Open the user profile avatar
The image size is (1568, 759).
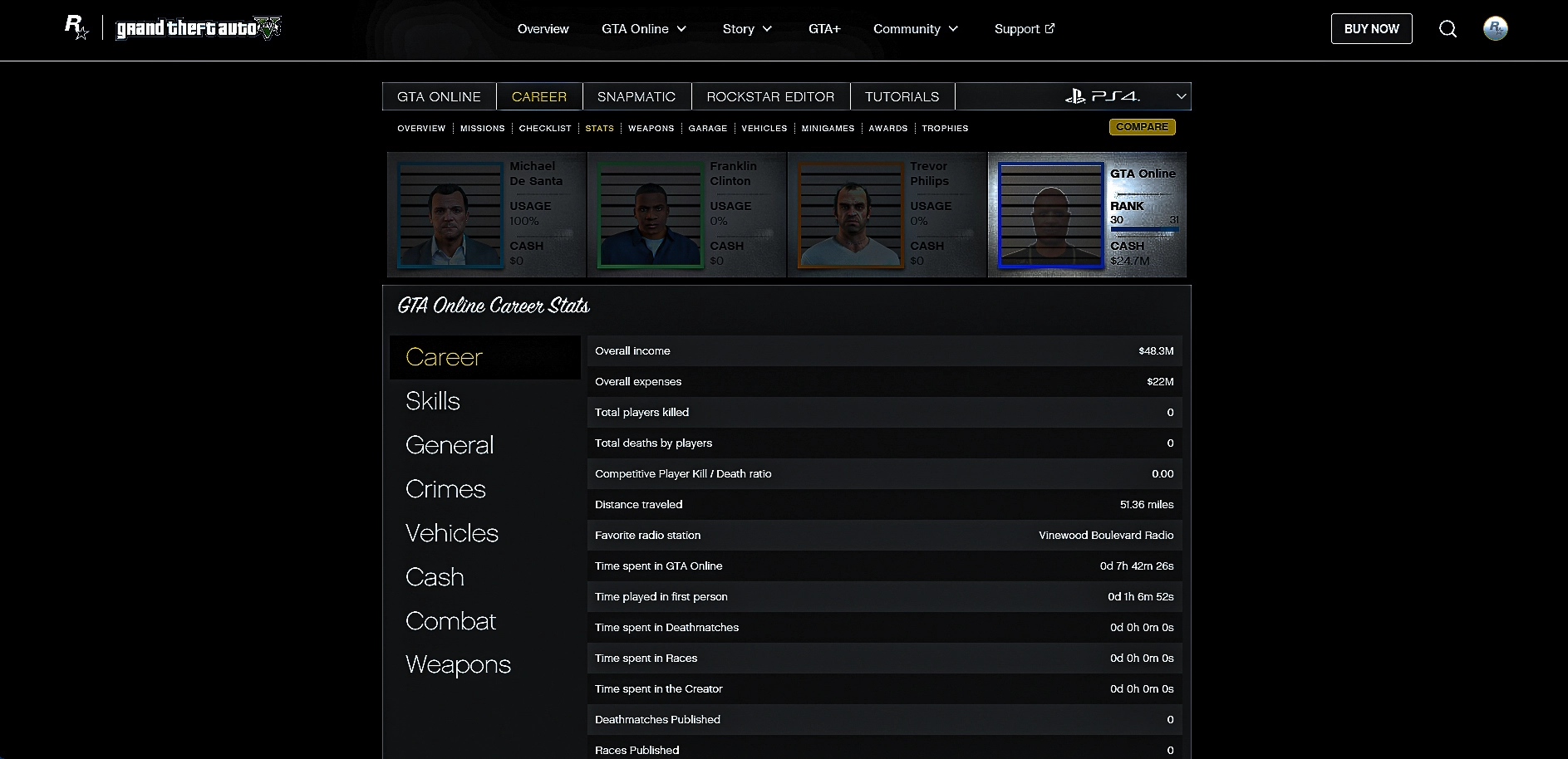(1495, 29)
